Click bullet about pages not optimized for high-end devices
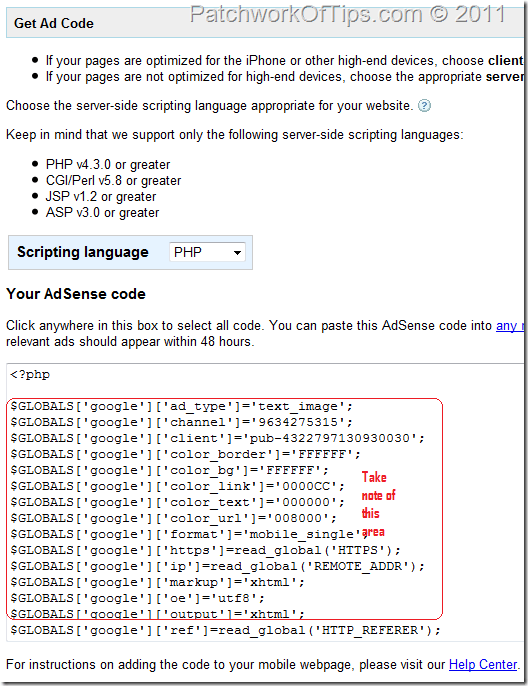528x686 pixels. click(x=284, y=77)
